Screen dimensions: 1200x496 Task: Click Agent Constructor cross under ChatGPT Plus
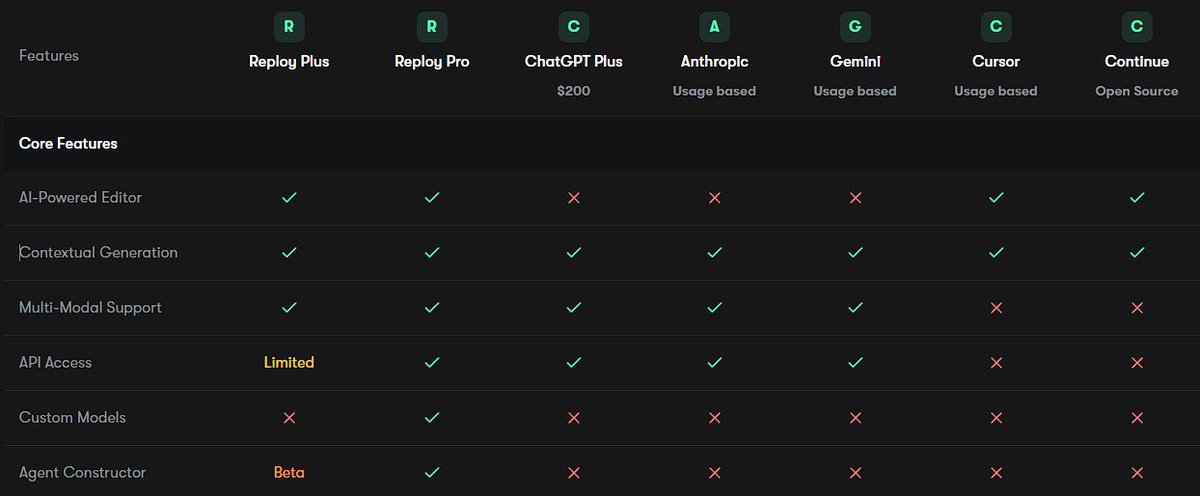pyautogui.click(x=574, y=473)
